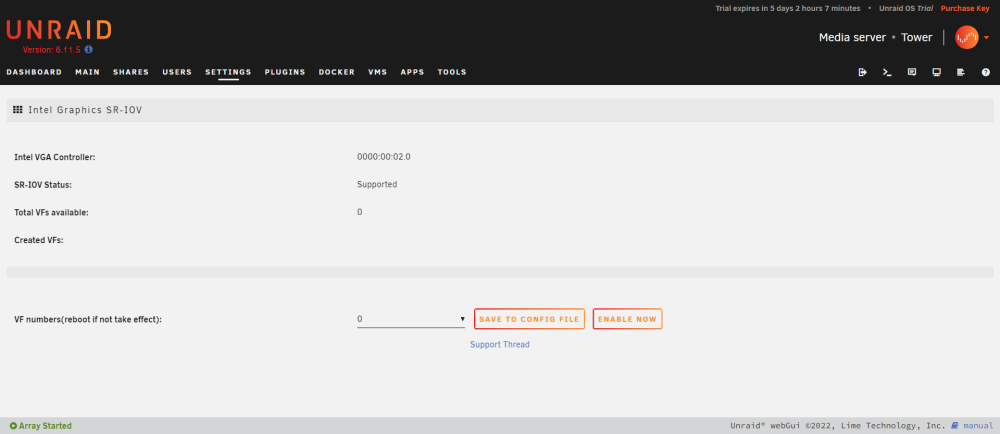The image size is (1000, 434).
Task: Click the Lime Technology copyright text
Action: coord(838,426)
